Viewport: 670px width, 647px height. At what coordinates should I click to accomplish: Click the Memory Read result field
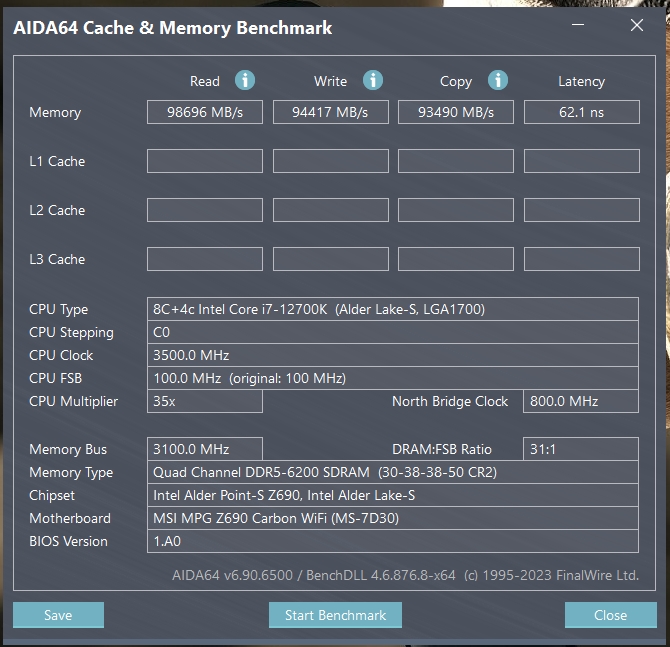click(205, 112)
